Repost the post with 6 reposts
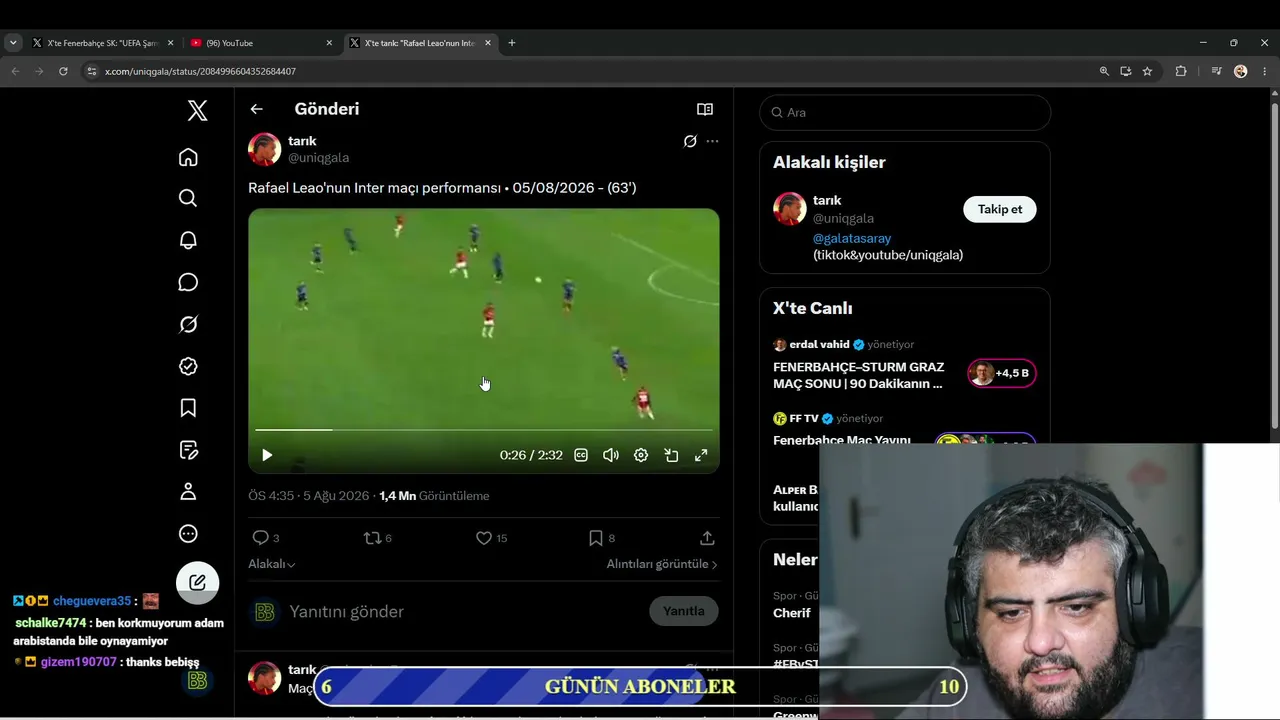1280x720 pixels. (x=377, y=538)
